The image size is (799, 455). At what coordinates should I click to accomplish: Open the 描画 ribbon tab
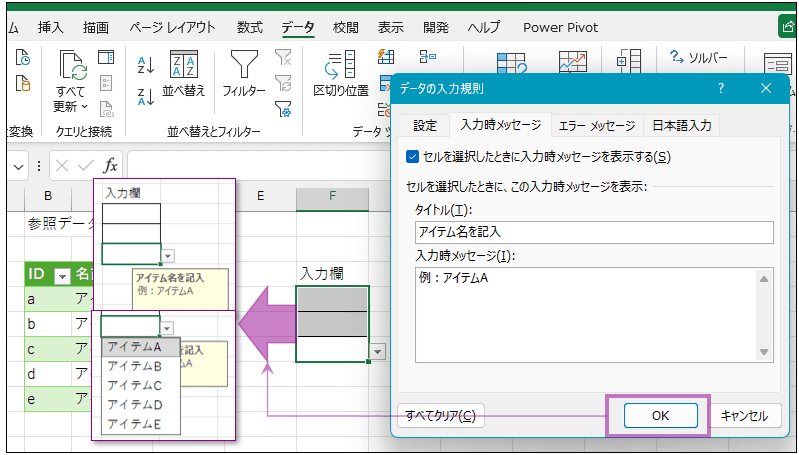(x=96, y=28)
